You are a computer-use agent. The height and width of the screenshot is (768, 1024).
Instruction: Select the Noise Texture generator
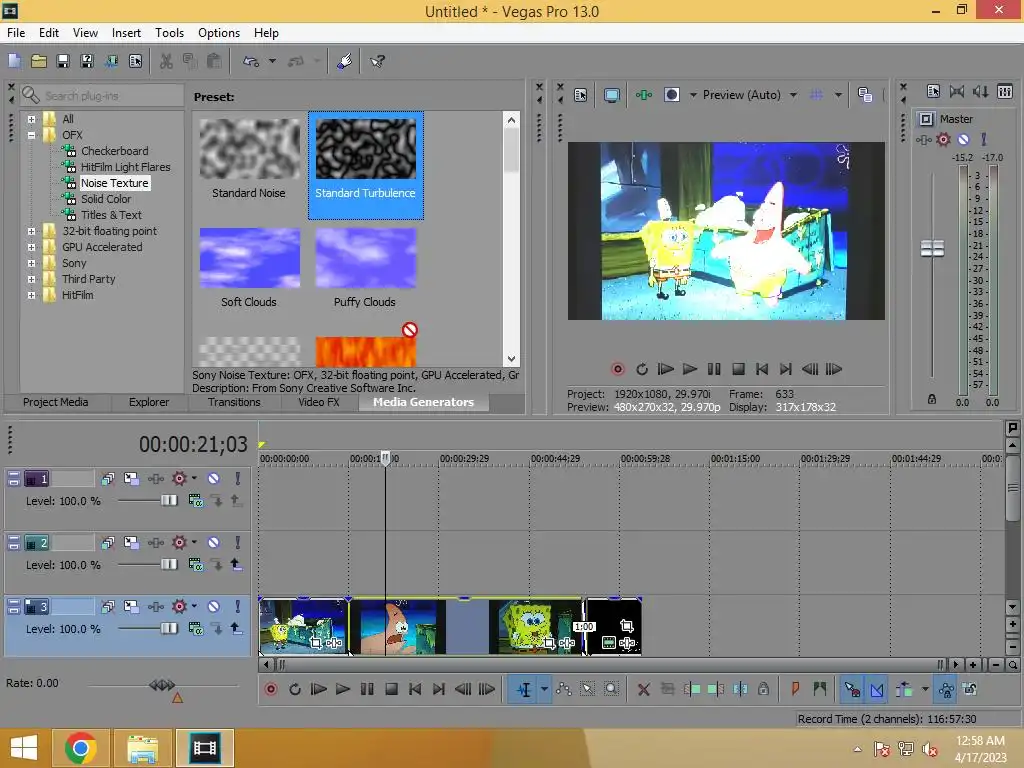[114, 184]
